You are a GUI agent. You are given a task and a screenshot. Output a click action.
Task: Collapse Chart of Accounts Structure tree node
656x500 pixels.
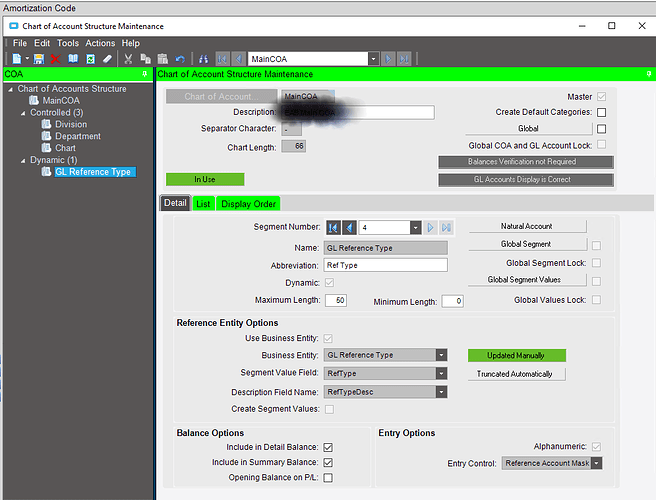click(10, 89)
